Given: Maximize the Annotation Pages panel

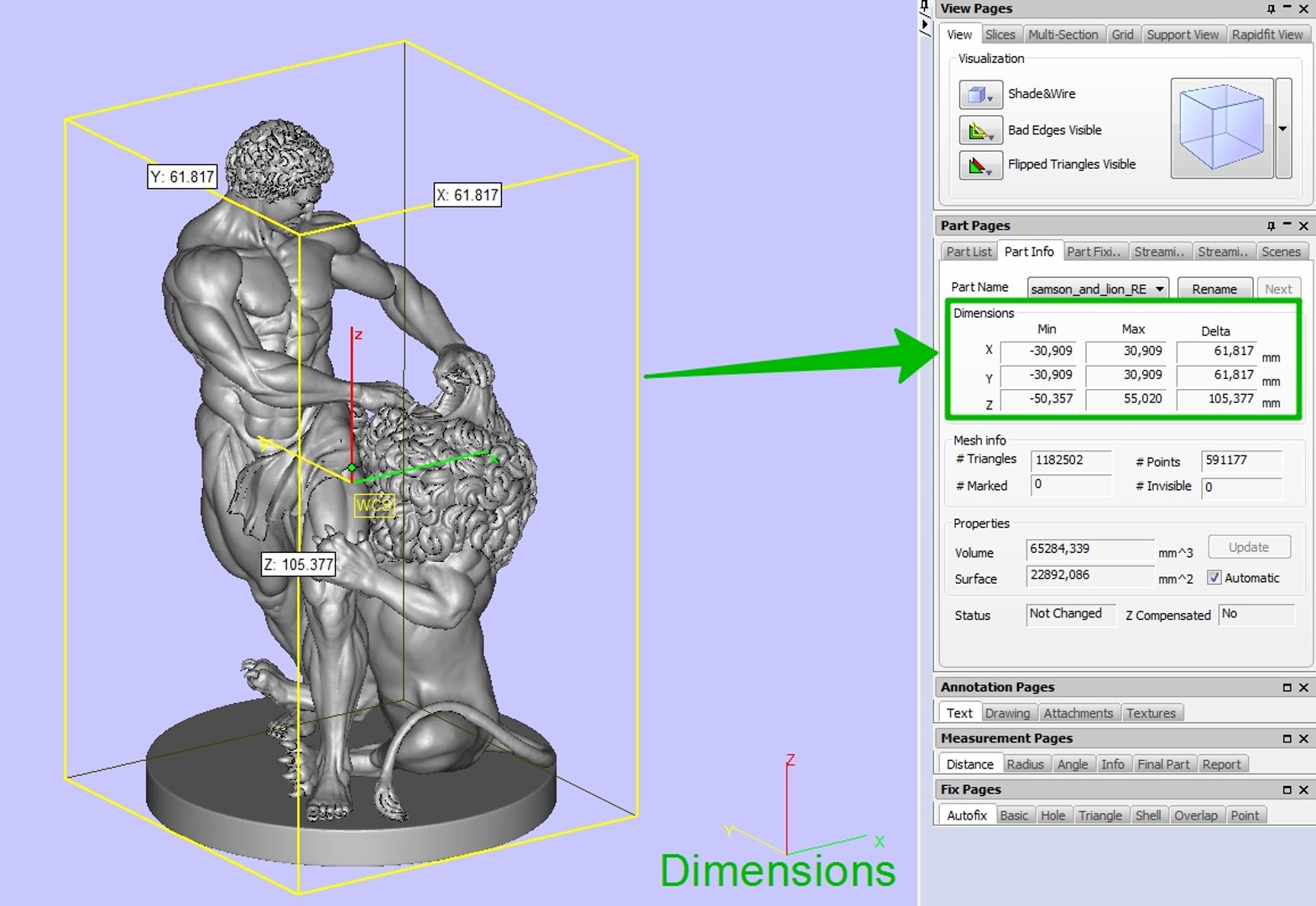Looking at the screenshot, I should 1287,687.
